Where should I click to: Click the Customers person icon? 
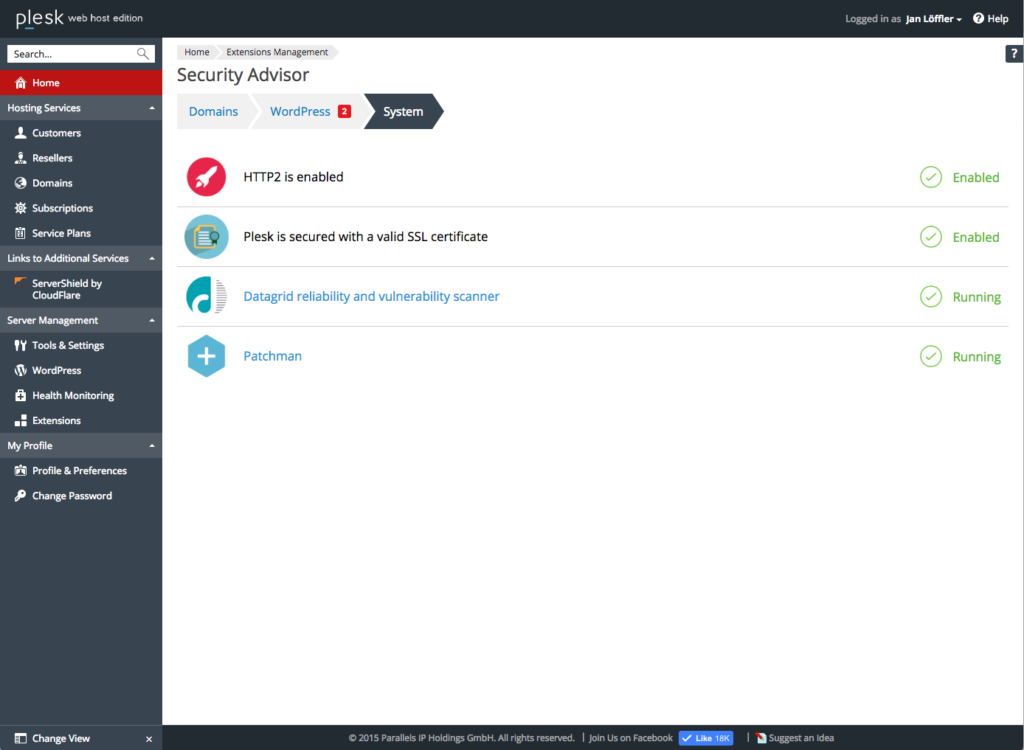pyautogui.click(x=20, y=133)
